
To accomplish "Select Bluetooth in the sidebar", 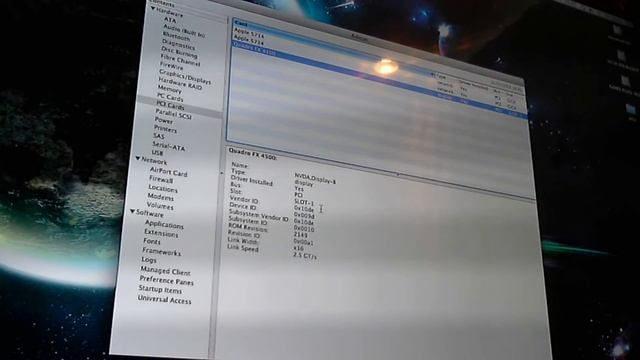I will (176, 36).
